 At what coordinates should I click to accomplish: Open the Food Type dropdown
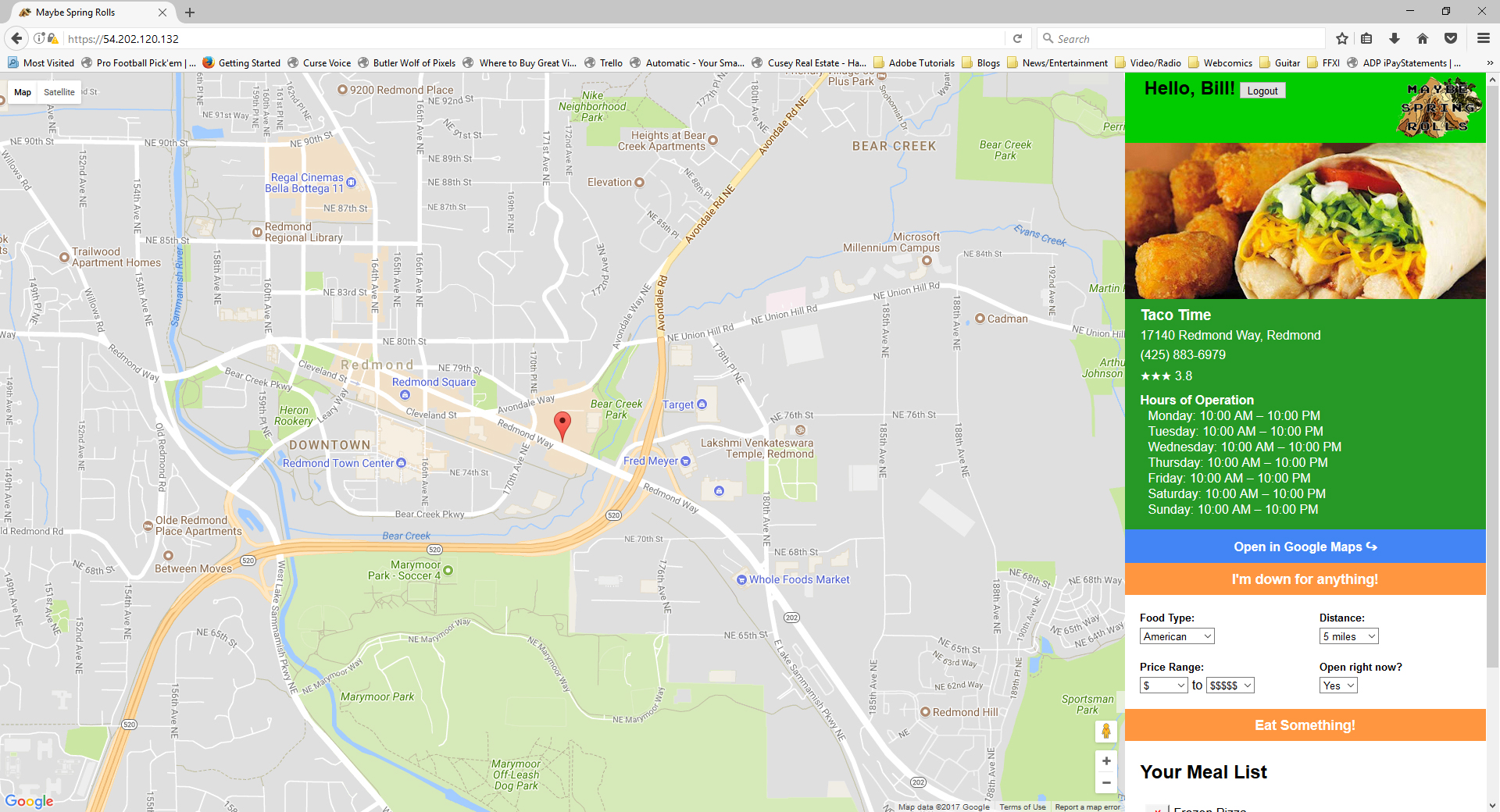1177,636
